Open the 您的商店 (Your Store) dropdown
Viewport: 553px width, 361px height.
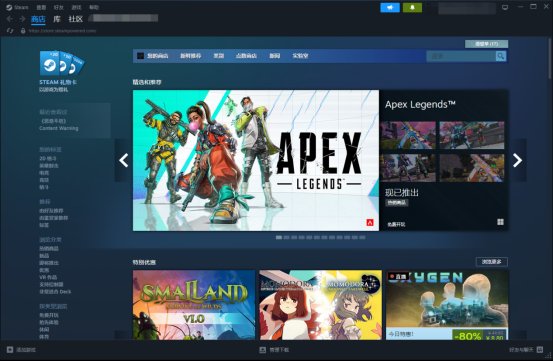coord(157,56)
